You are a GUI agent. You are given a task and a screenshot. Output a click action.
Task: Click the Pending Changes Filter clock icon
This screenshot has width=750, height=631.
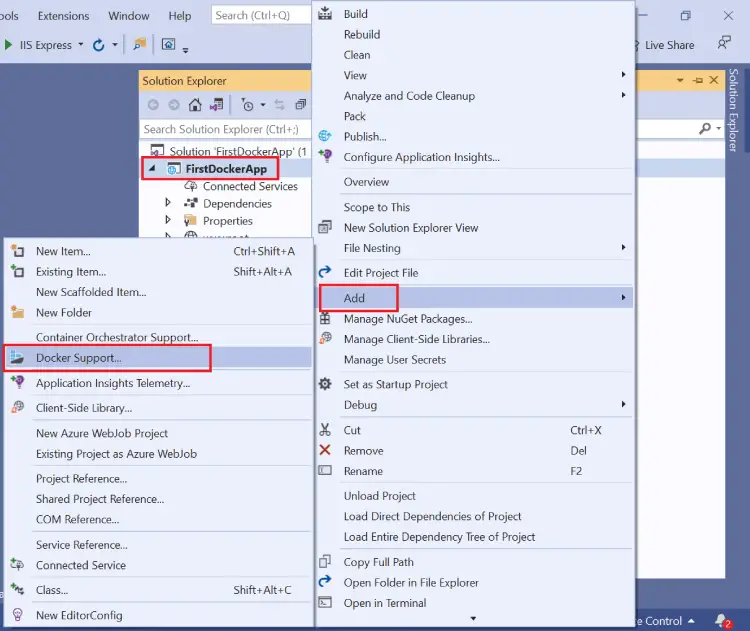(x=247, y=105)
